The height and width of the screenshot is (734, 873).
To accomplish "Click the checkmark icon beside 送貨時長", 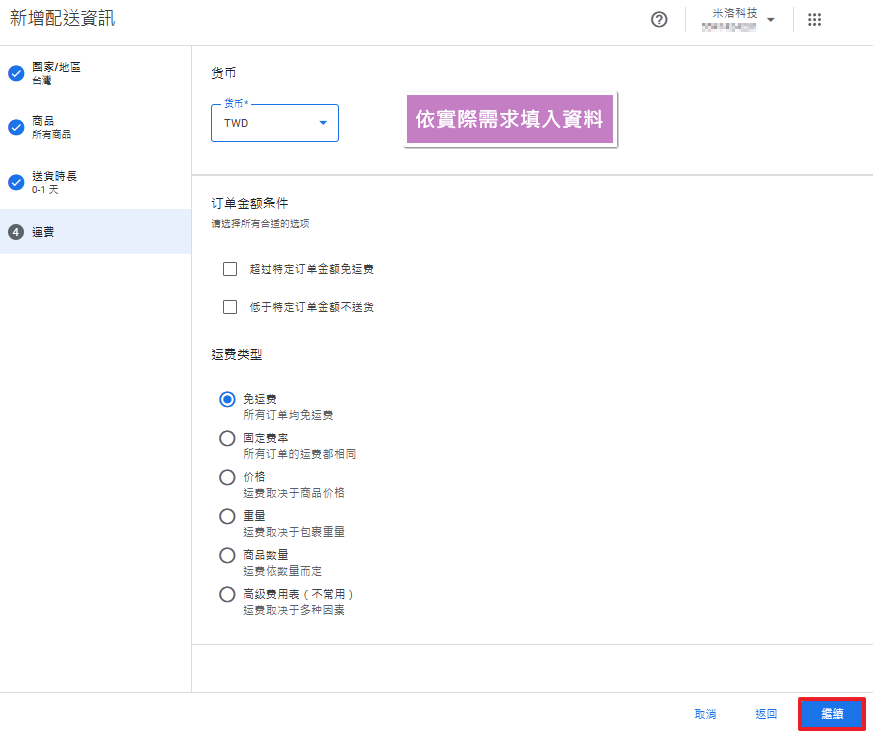I will [16, 182].
